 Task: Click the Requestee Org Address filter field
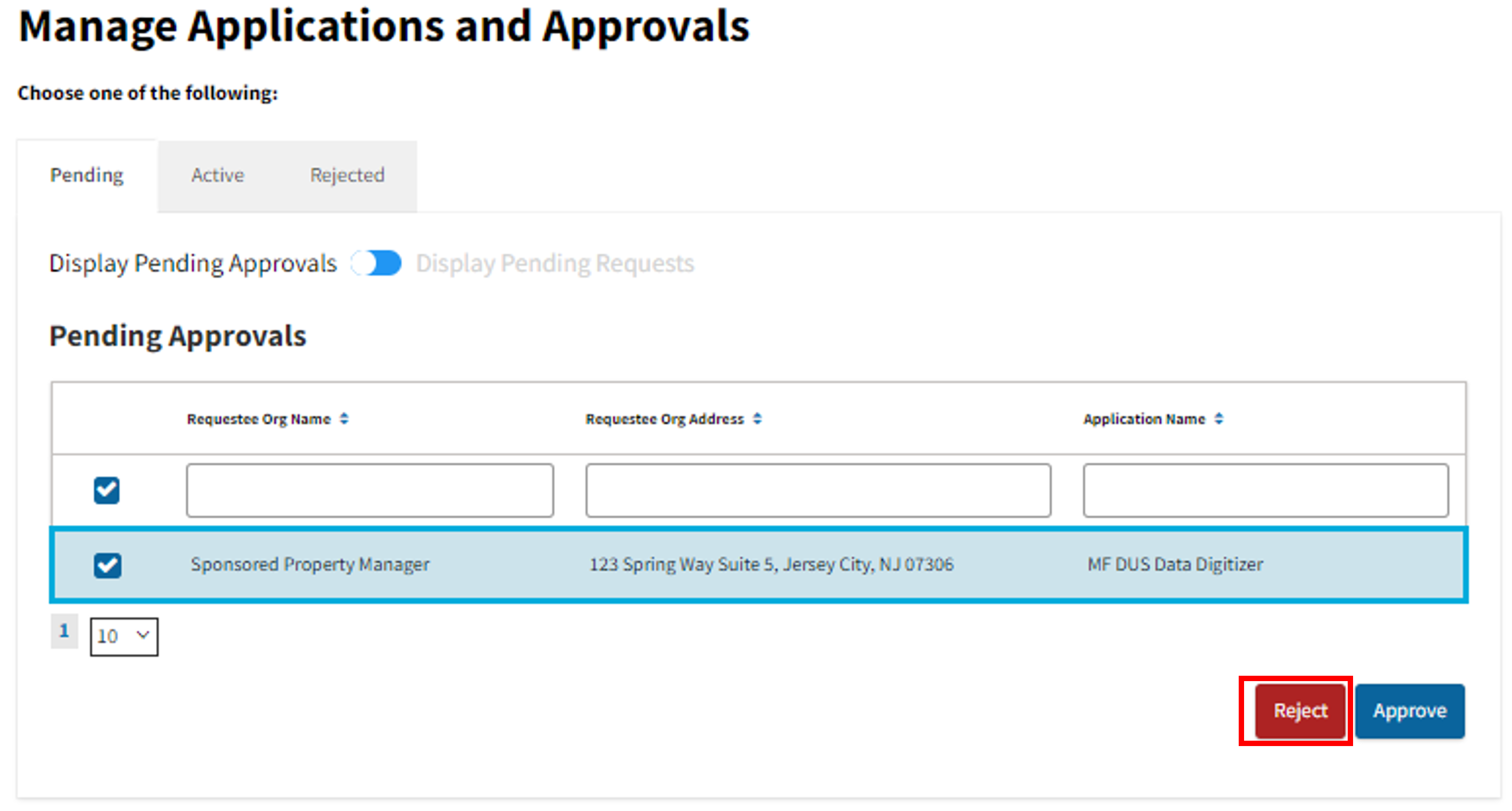click(818, 490)
